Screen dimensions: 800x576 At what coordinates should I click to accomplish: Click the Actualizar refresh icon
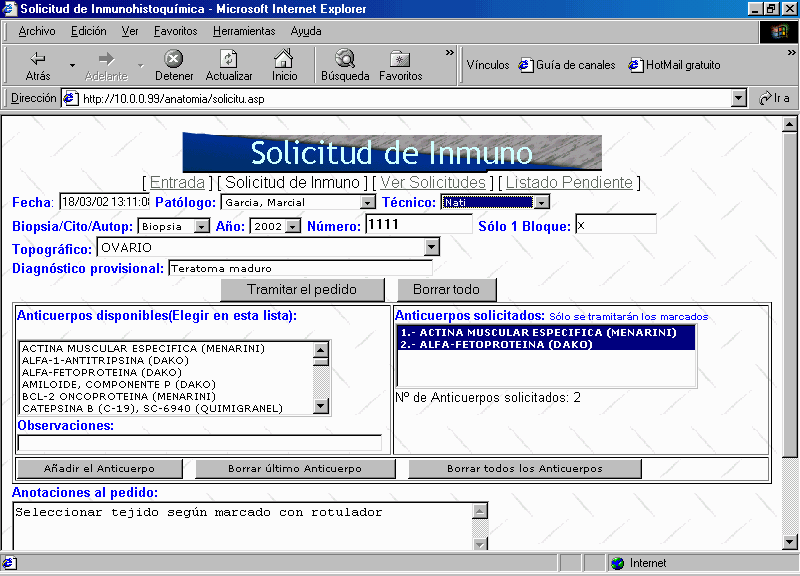pos(229,59)
